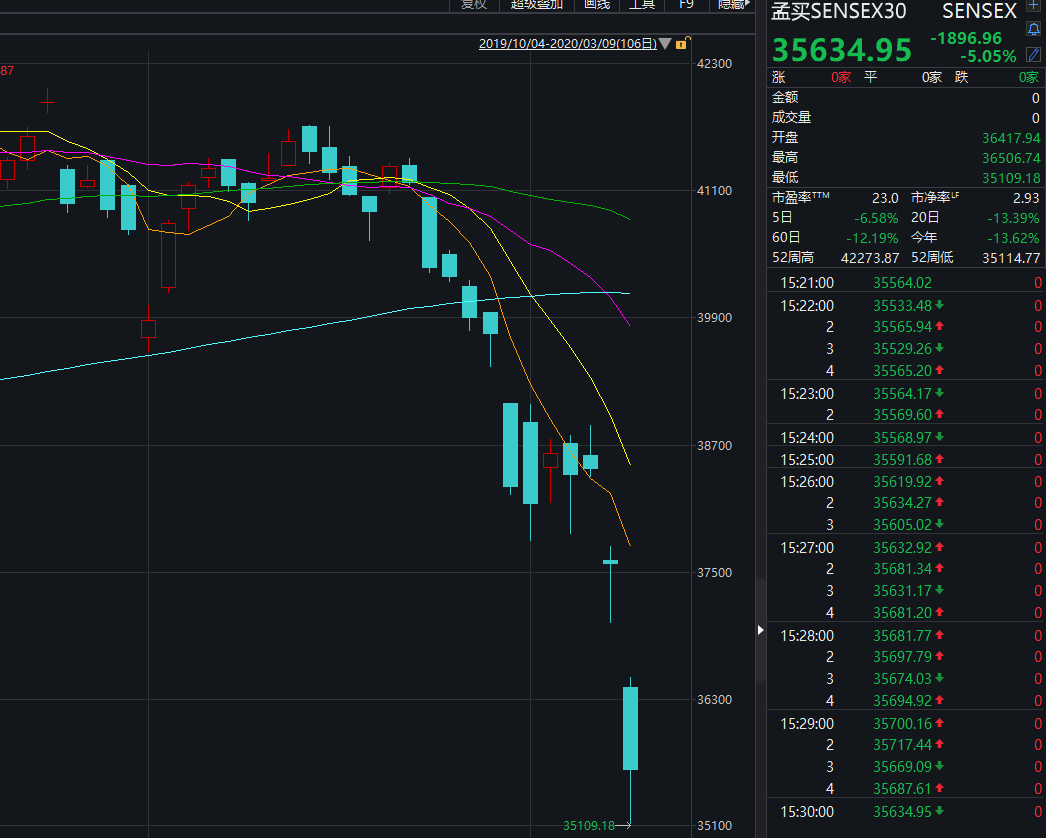
Task: Click the latest tall cyan candlestick
Action: click(x=631, y=728)
